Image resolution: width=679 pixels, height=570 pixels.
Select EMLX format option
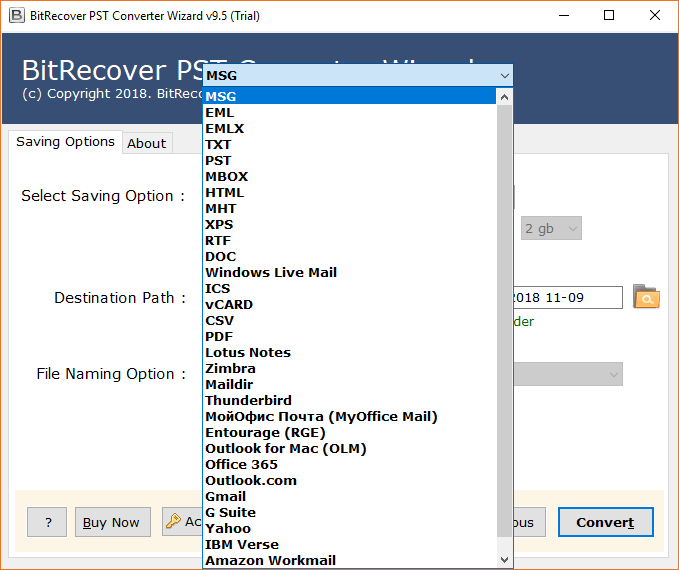pos(349,128)
